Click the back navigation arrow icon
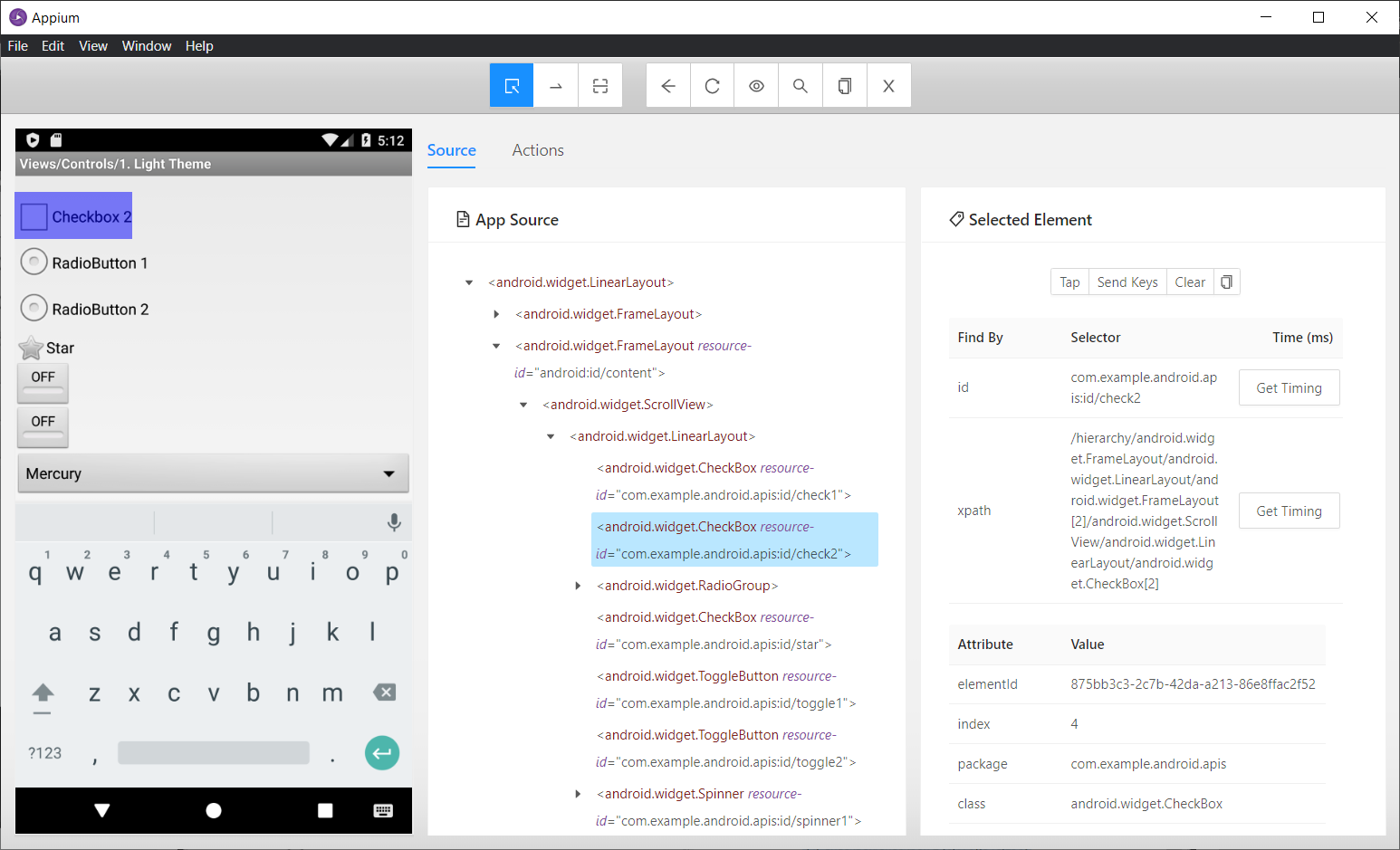 click(x=667, y=84)
